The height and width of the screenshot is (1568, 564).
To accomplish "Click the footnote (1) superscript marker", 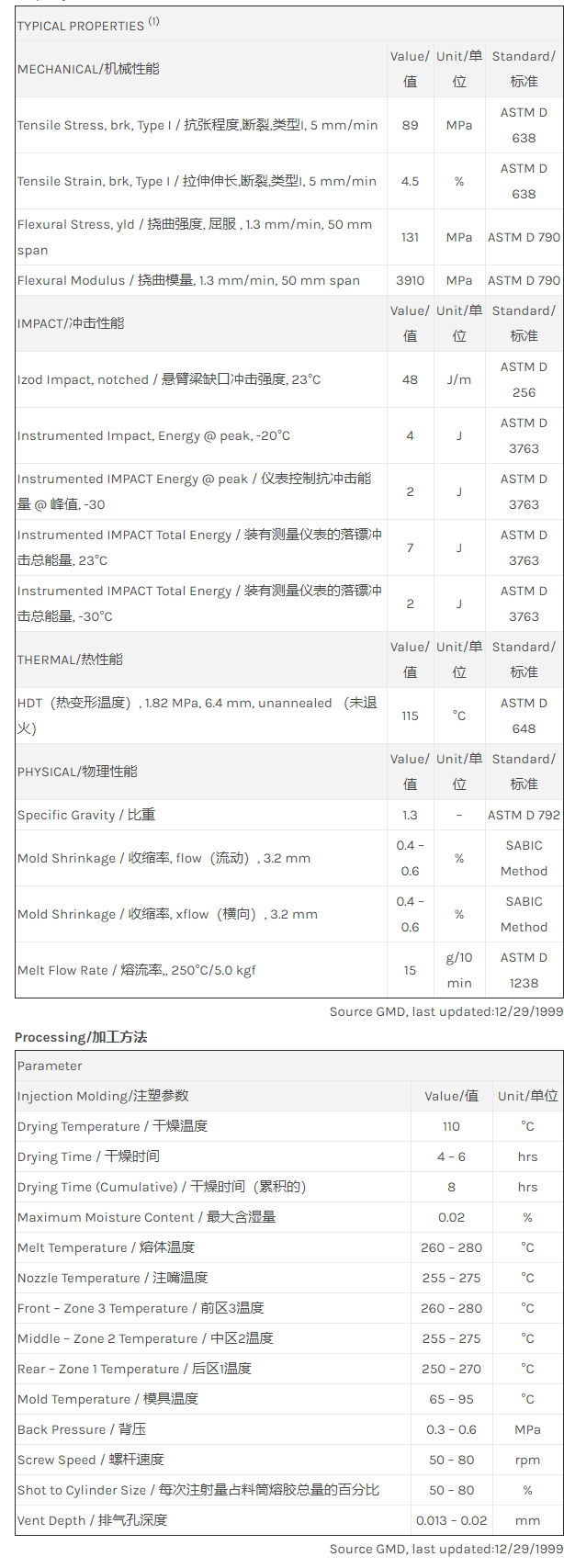I will click(153, 21).
